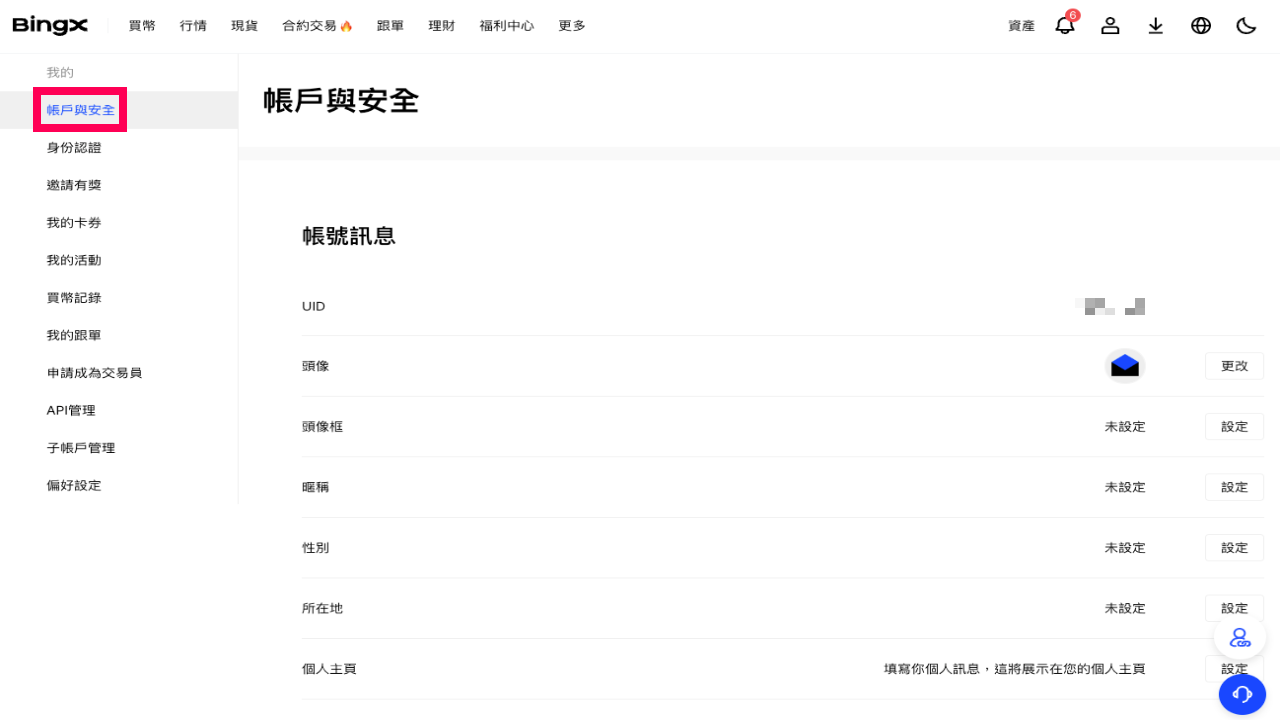
Task: Click the avatar envelope thumbnail
Action: coord(1125,366)
